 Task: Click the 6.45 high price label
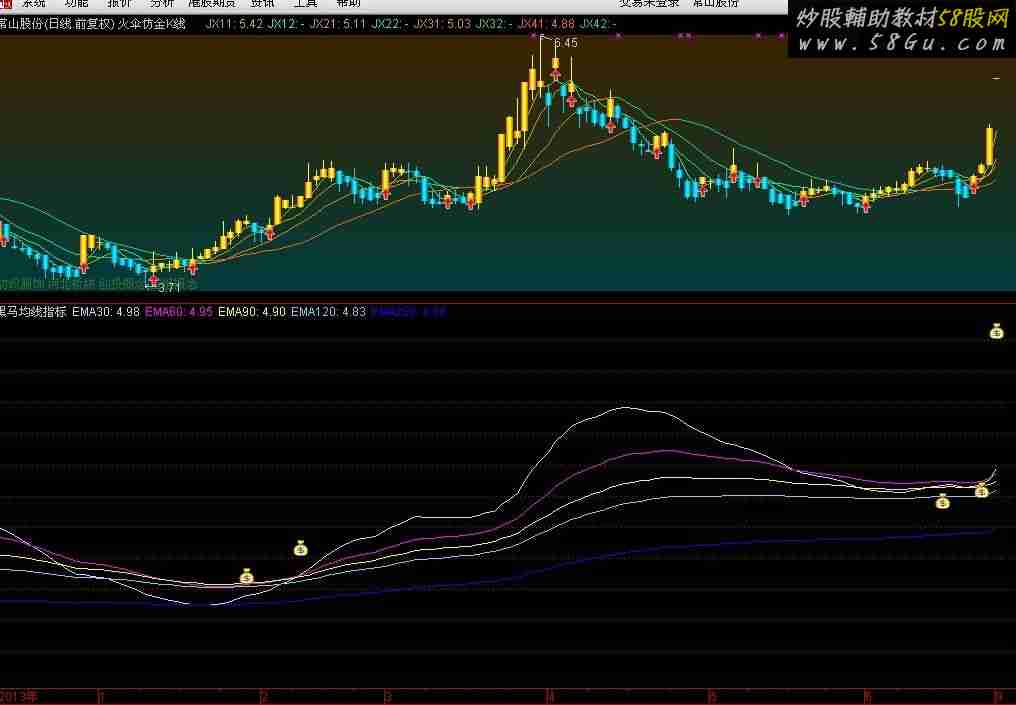[x=565, y=43]
